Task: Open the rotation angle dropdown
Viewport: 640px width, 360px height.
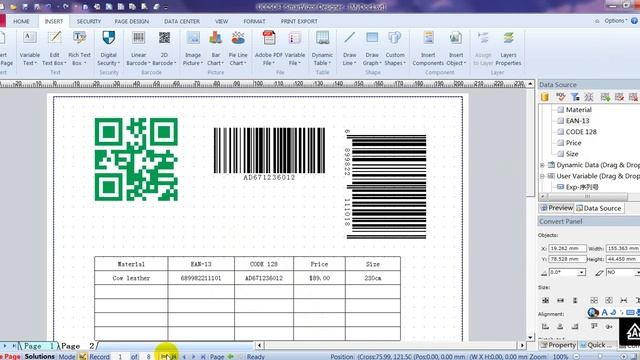Action: 581,272
